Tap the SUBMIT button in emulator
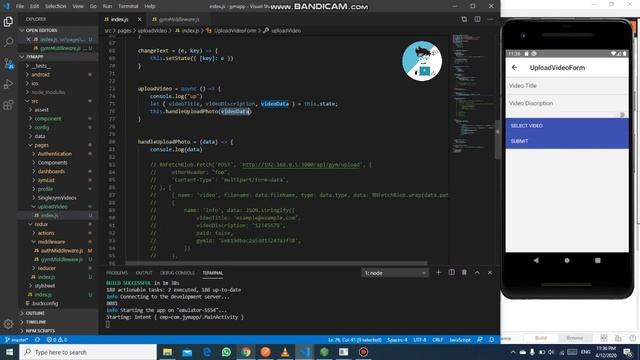Viewport: 640px width, 360px height. 567,141
